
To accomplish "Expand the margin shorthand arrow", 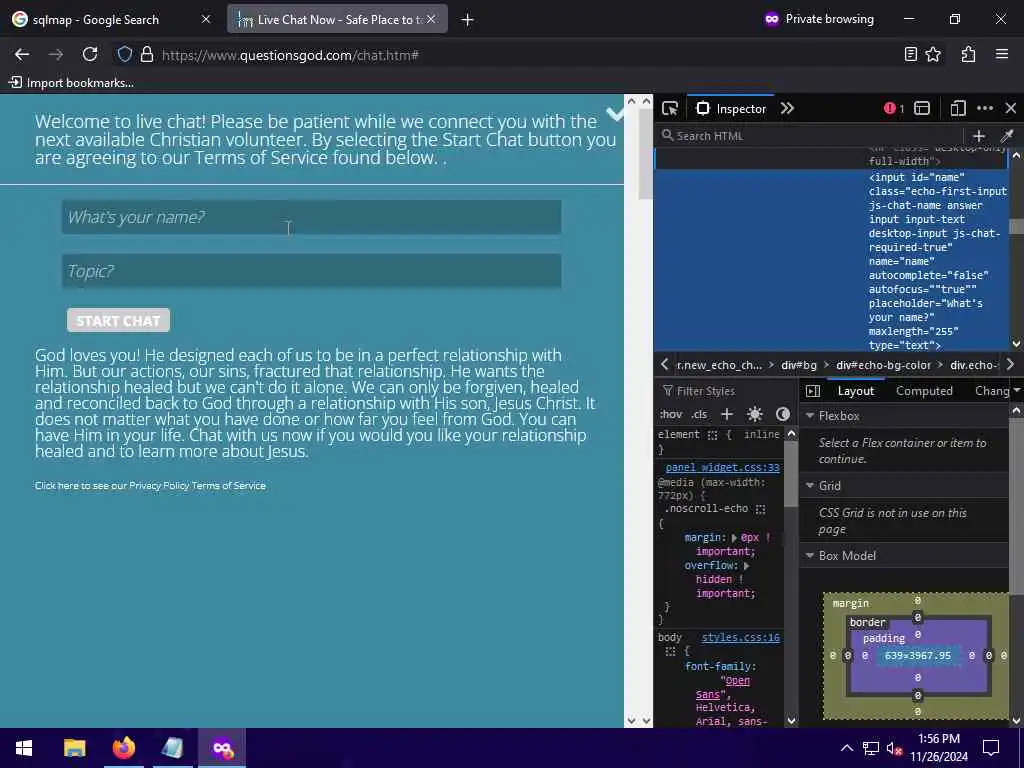I will coord(733,538).
